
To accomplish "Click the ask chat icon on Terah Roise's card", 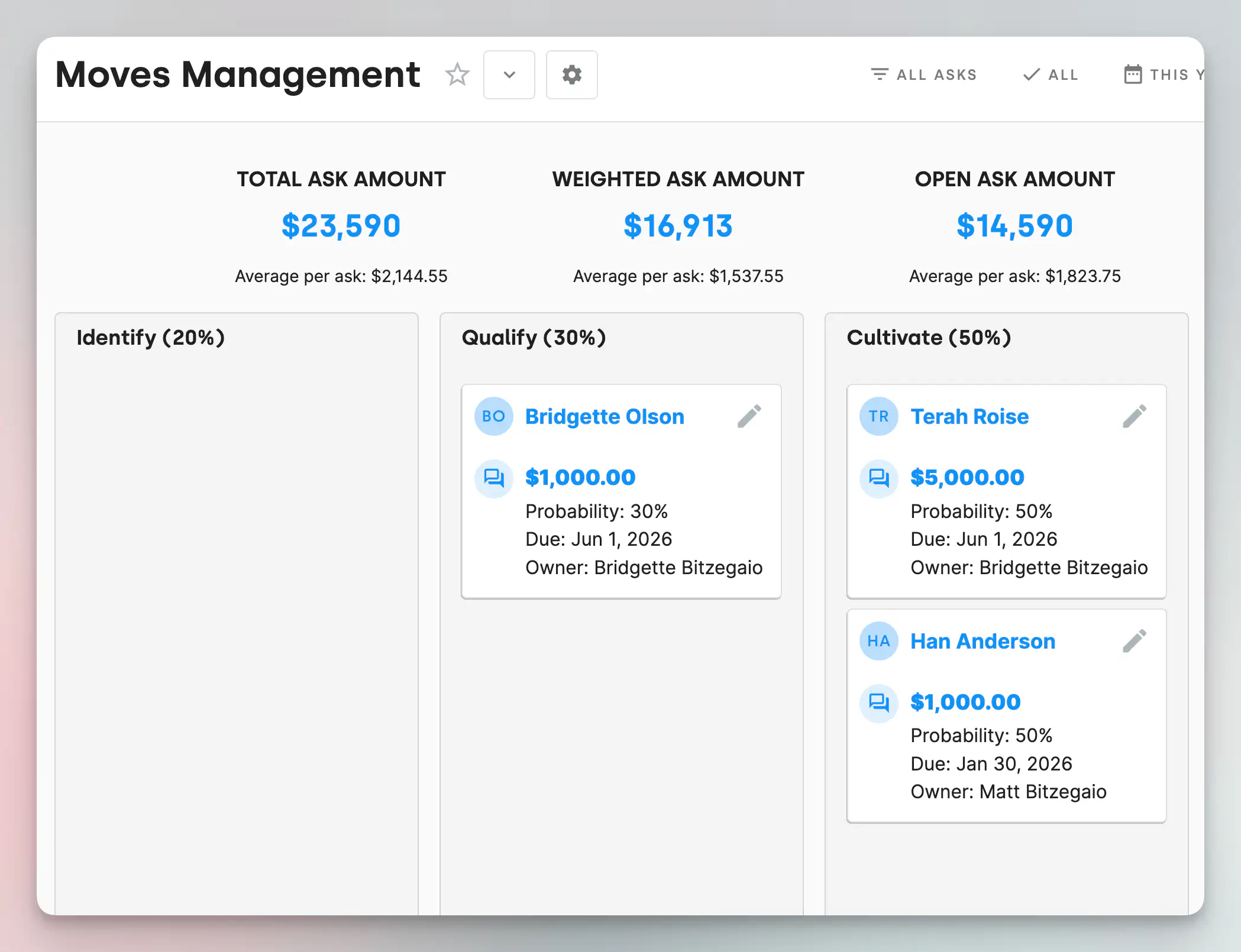I will (878, 478).
